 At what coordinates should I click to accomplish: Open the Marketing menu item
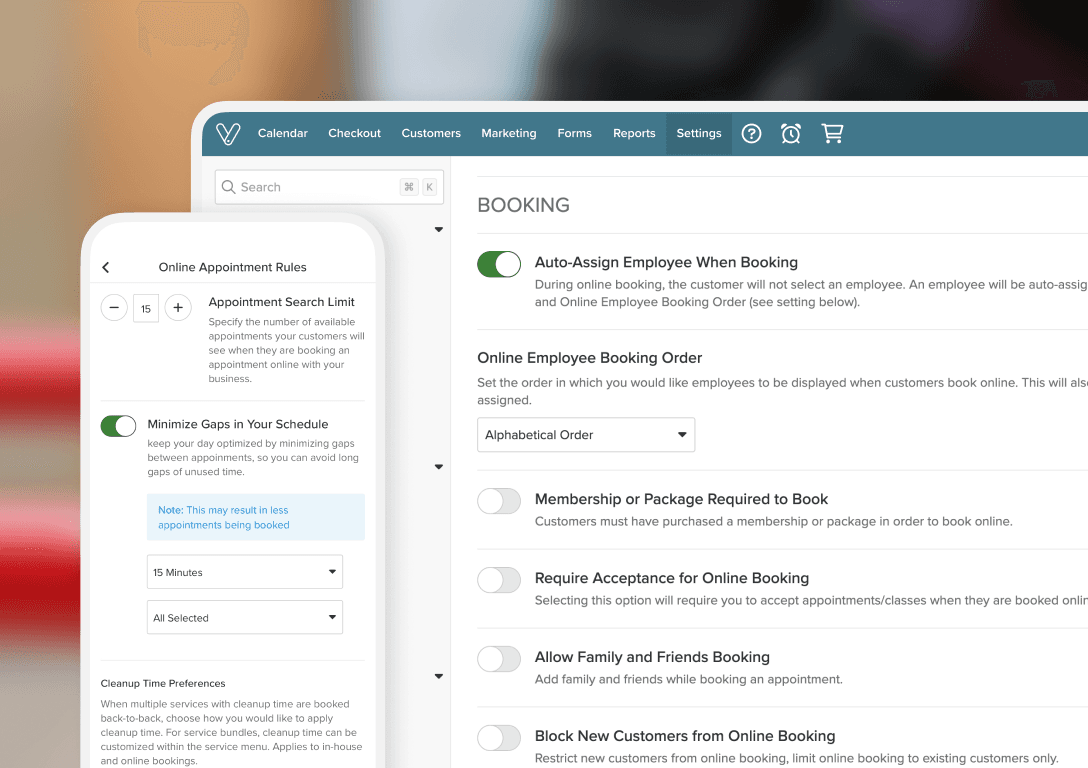tap(508, 134)
